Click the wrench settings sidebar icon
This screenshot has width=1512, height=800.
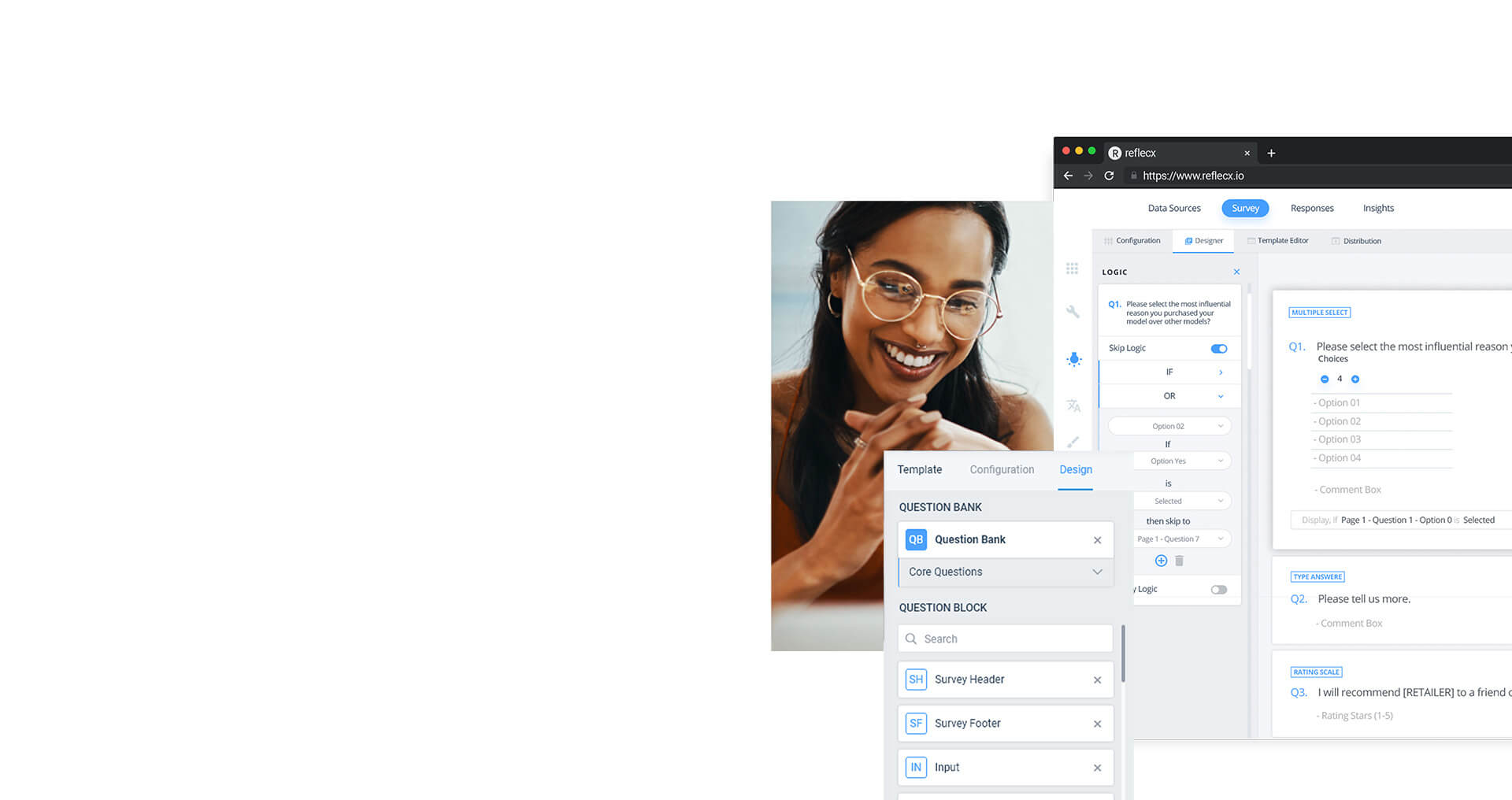(x=1073, y=312)
